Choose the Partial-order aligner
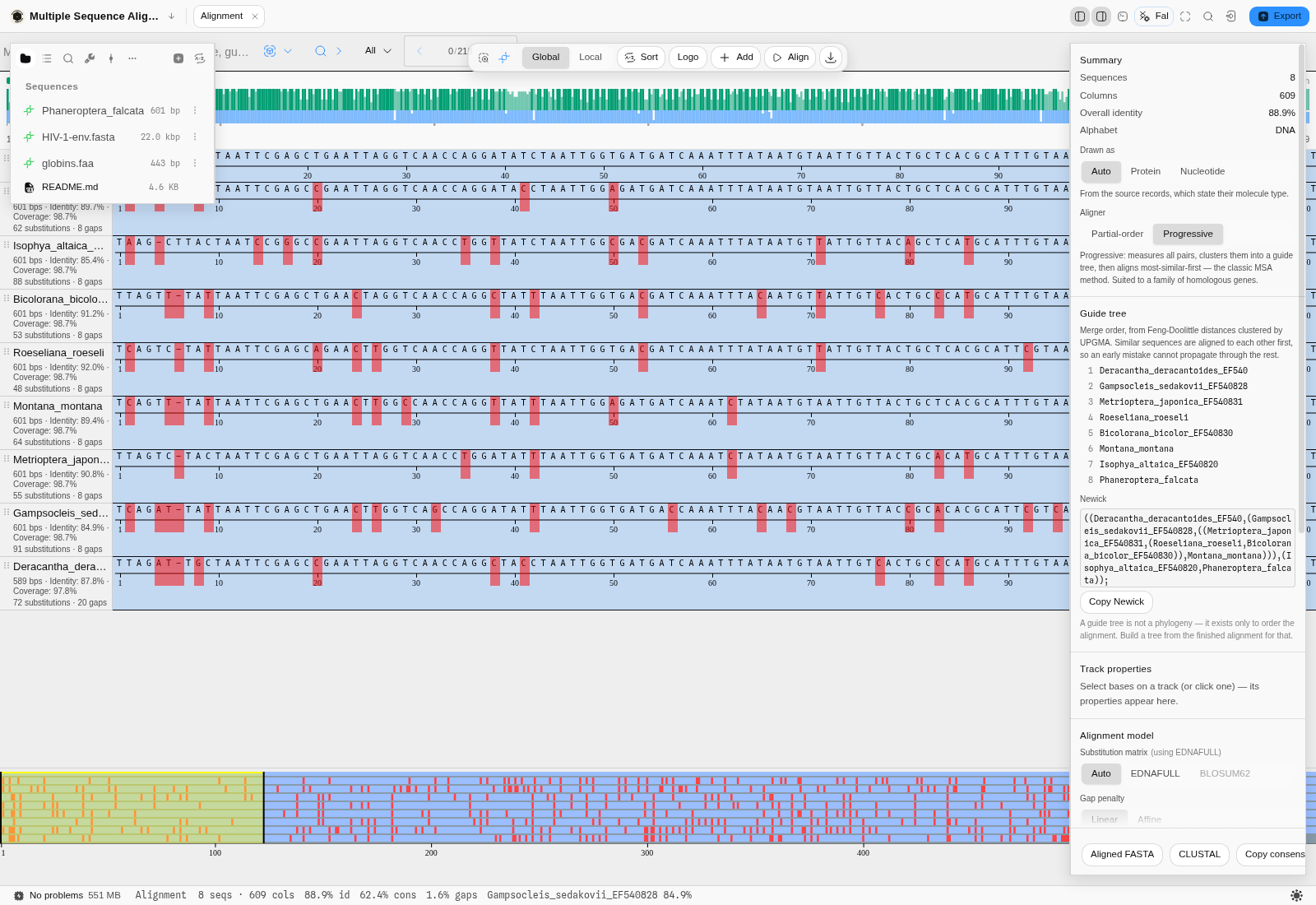The width and height of the screenshot is (1316, 905). coord(1117,234)
